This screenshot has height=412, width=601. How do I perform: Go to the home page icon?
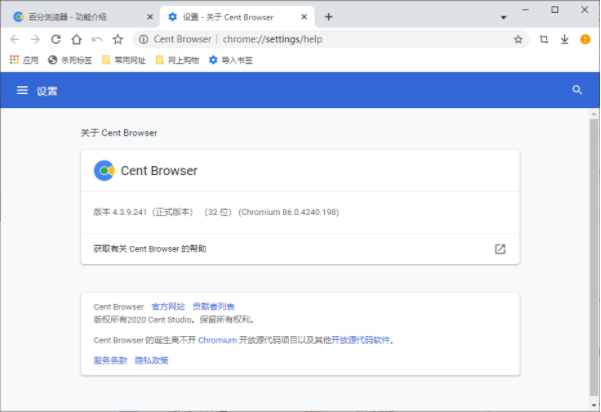77,39
